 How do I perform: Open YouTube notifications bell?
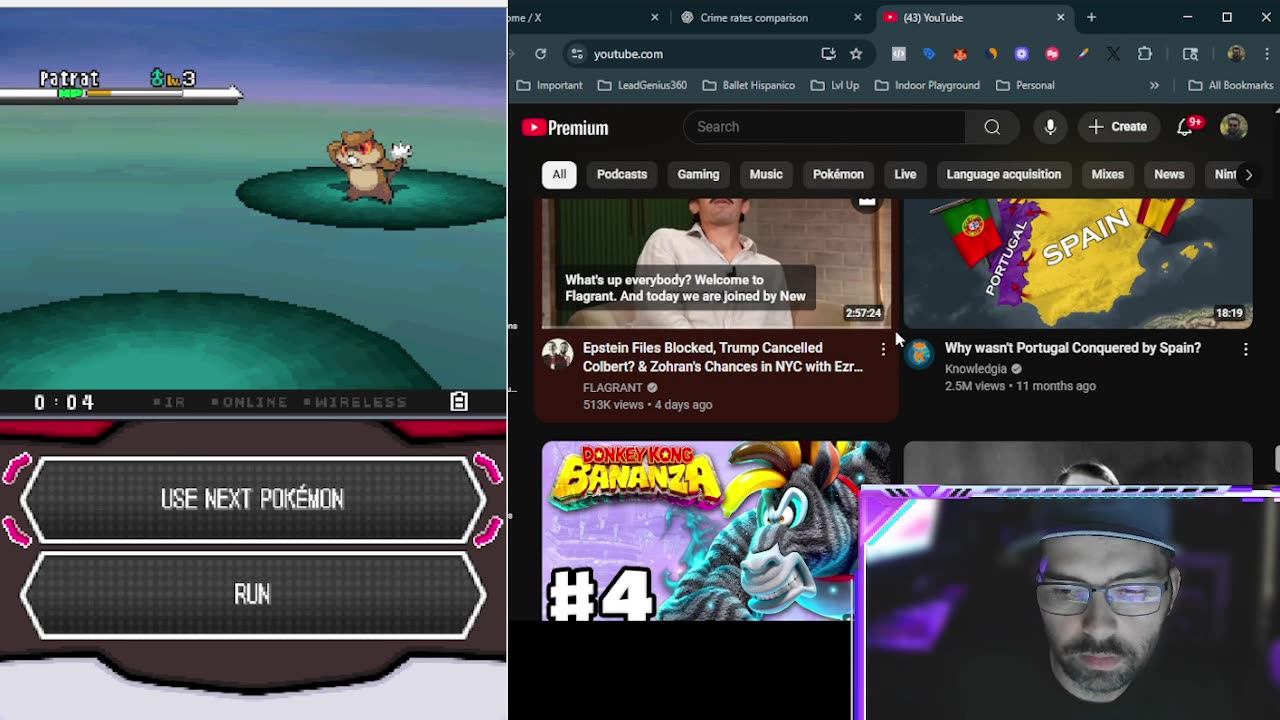click(x=1185, y=127)
